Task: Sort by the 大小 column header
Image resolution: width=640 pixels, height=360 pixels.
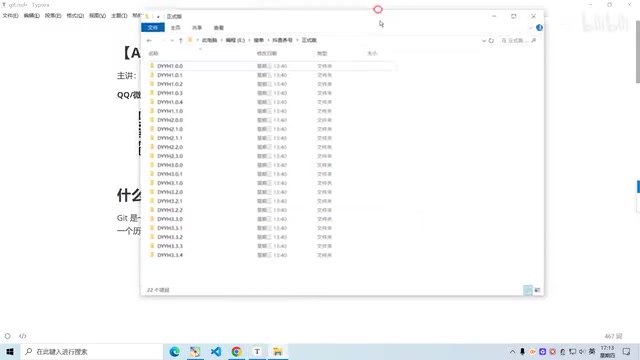Action: (x=372, y=53)
